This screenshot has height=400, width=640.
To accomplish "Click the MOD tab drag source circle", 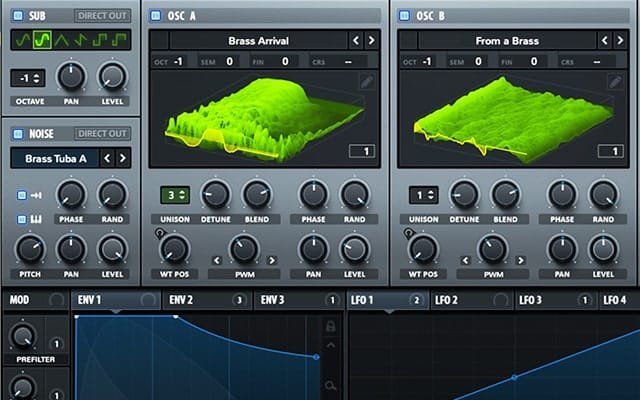I will (x=56, y=300).
